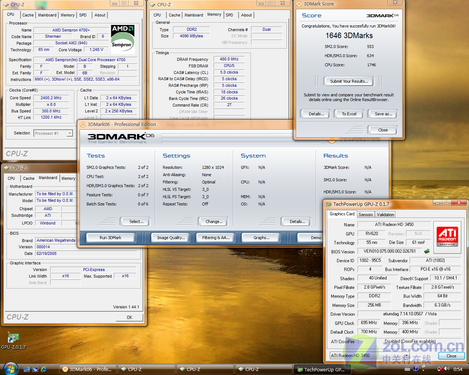The width and height of the screenshot is (469, 375).
Task: Click the Driver Version field in GPU-Z
Action: click(x=410, y=314)
